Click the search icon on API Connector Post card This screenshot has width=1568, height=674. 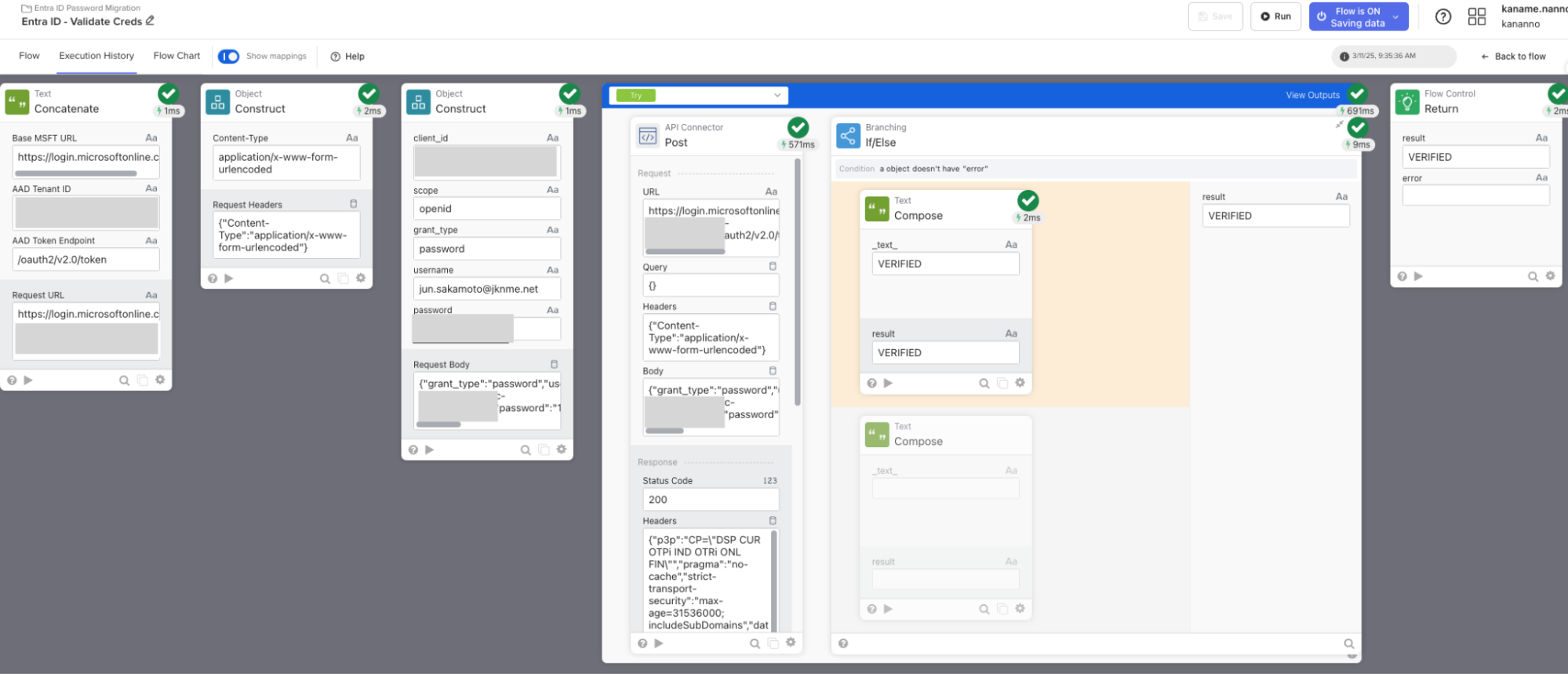[x=755, y=643]
